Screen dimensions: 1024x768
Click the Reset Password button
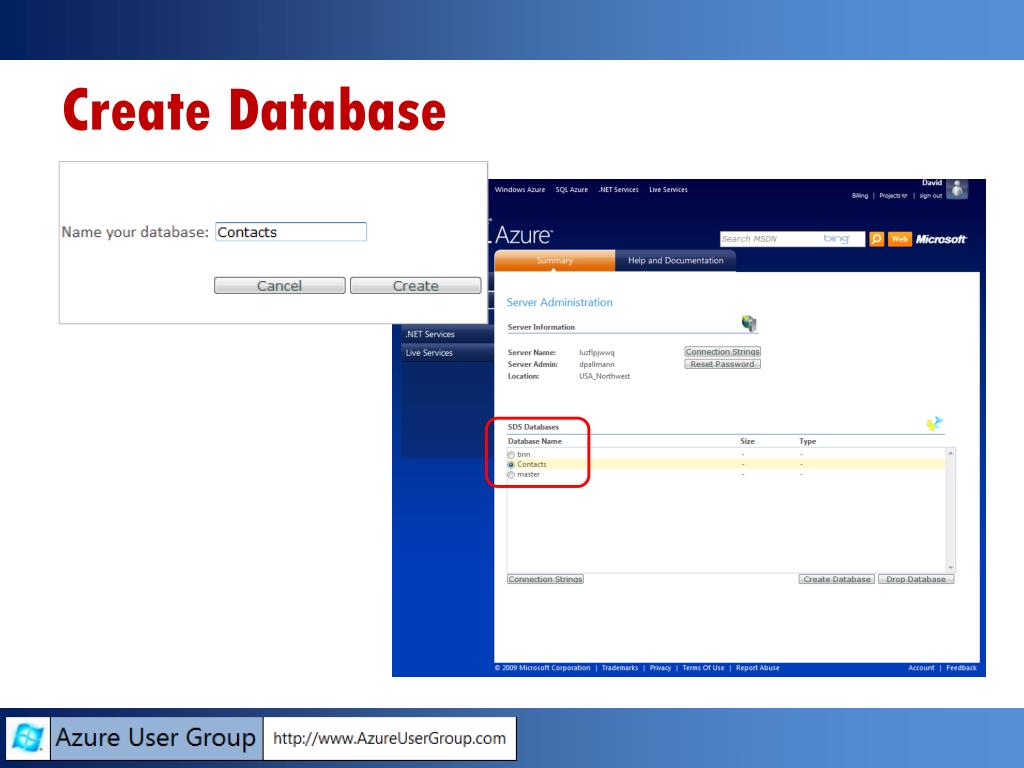722,364
